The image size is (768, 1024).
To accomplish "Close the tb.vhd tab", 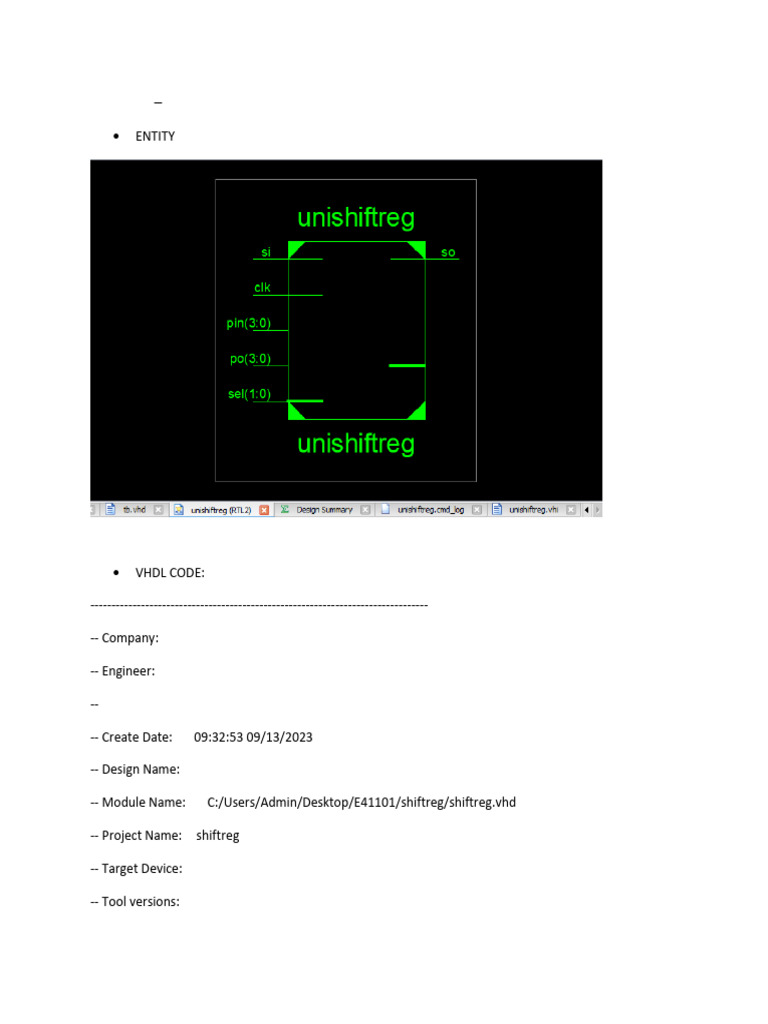I will [x=158, y=510].
